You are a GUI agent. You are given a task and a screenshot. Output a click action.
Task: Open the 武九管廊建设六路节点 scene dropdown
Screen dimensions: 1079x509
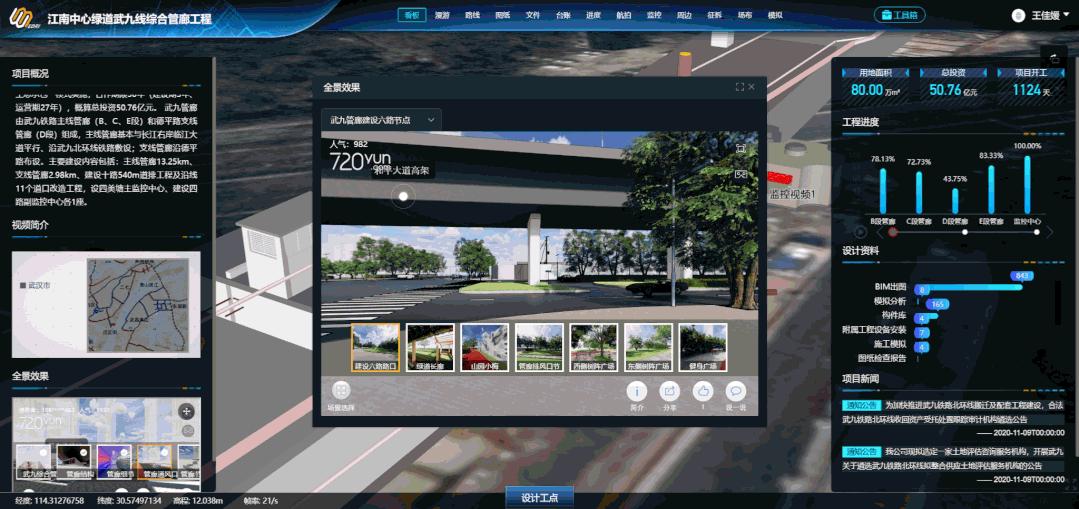(381, 120)
